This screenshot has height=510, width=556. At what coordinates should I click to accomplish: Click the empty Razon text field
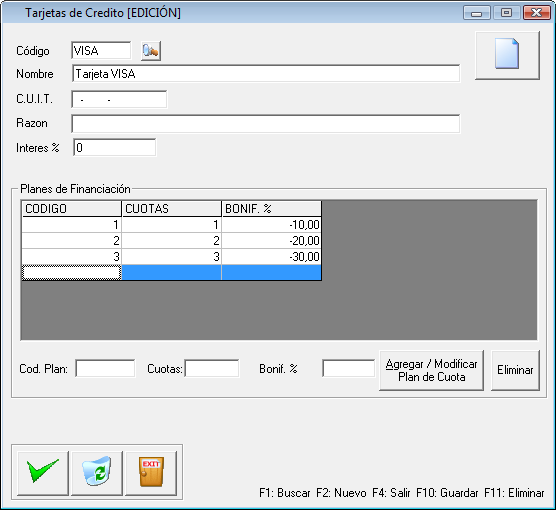266,123
